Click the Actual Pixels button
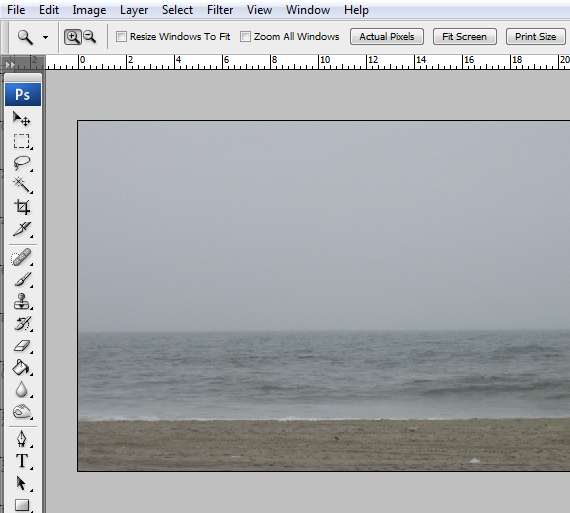570x513 pixels. coord(387,37)
